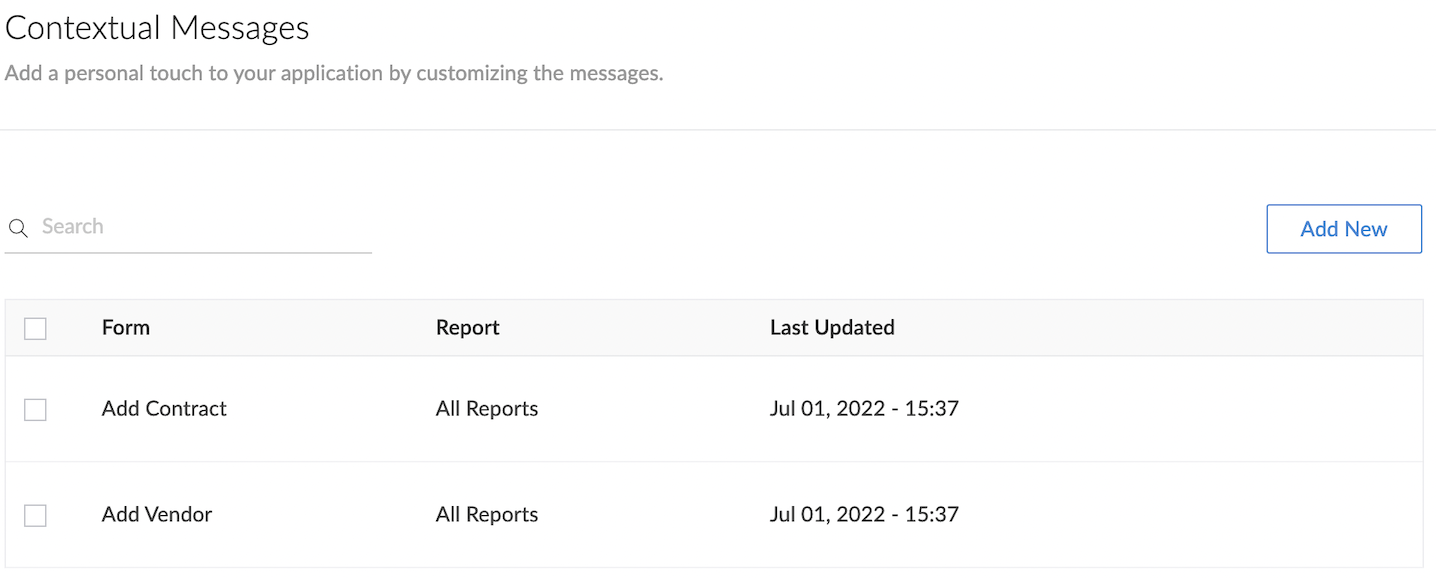Click the Add Contract row's last updated date

(864, 408)
